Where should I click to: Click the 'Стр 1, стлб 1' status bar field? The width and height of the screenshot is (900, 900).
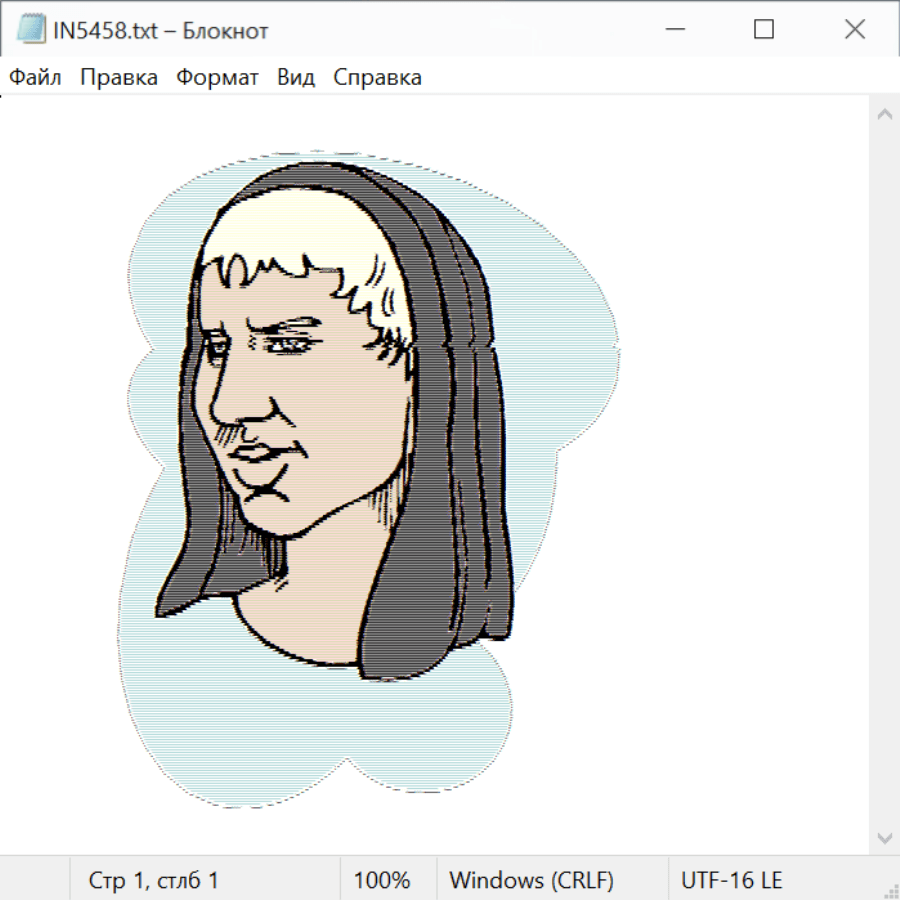(154, 880)
